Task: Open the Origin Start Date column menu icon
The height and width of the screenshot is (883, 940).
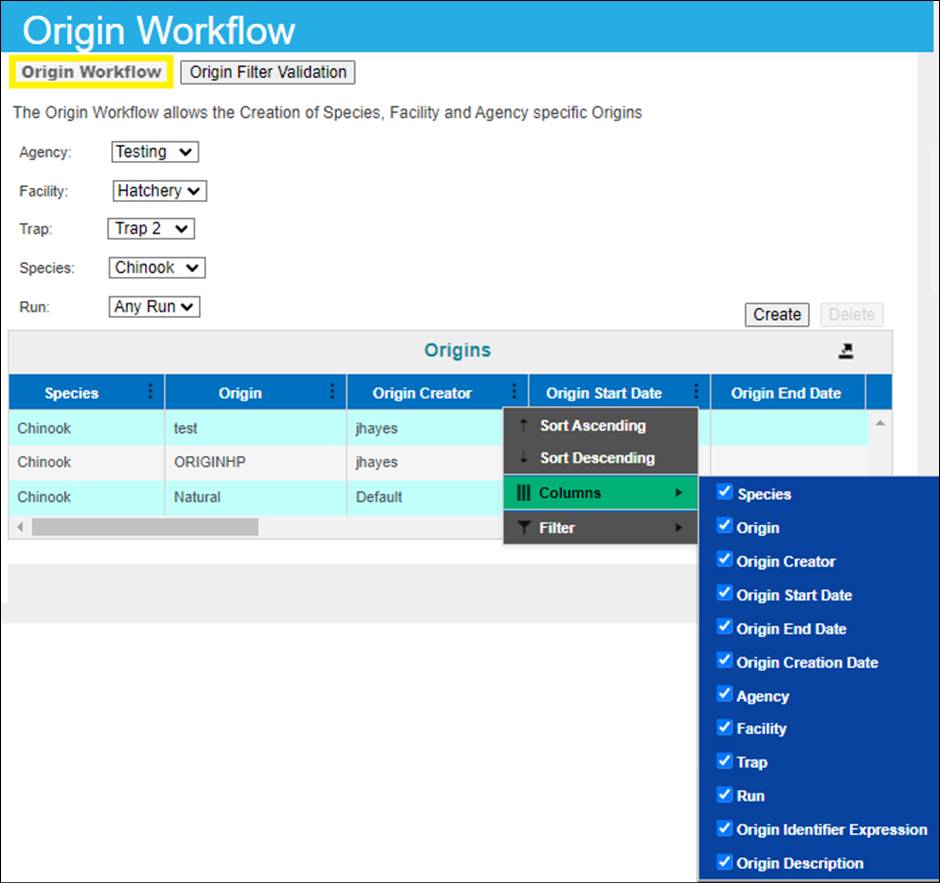Action: coord(696,392)
